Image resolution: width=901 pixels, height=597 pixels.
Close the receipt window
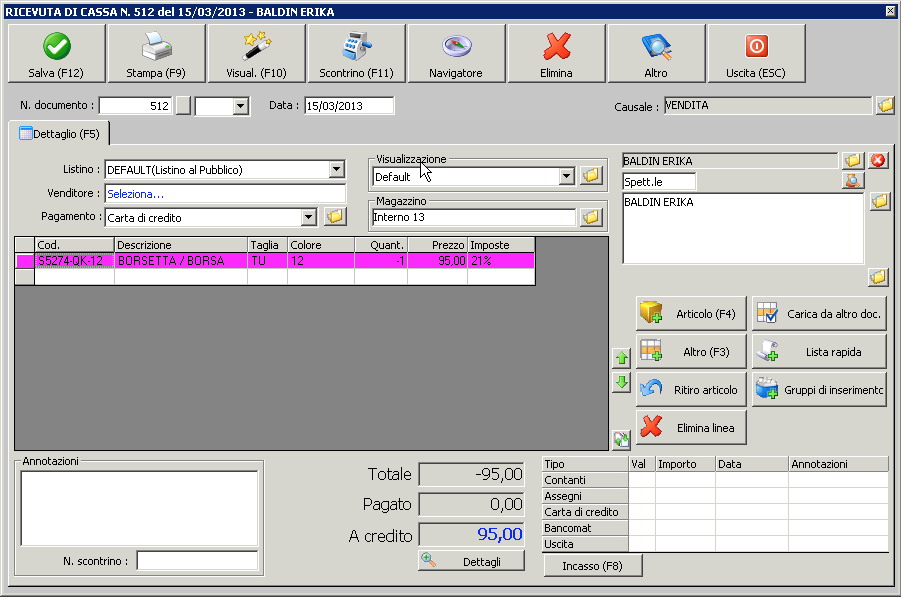[890, 11]
